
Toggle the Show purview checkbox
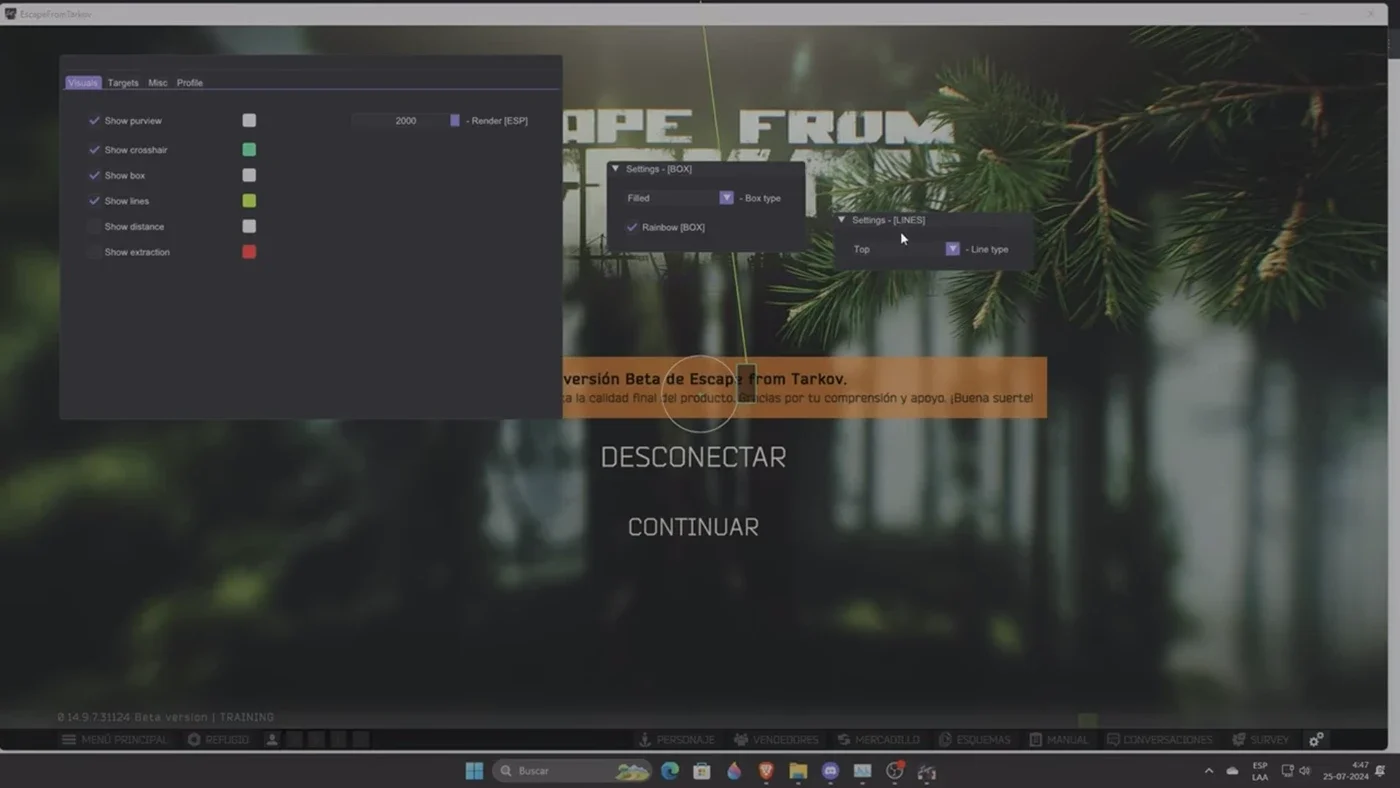pyautogui.click(x=94, y=120)
